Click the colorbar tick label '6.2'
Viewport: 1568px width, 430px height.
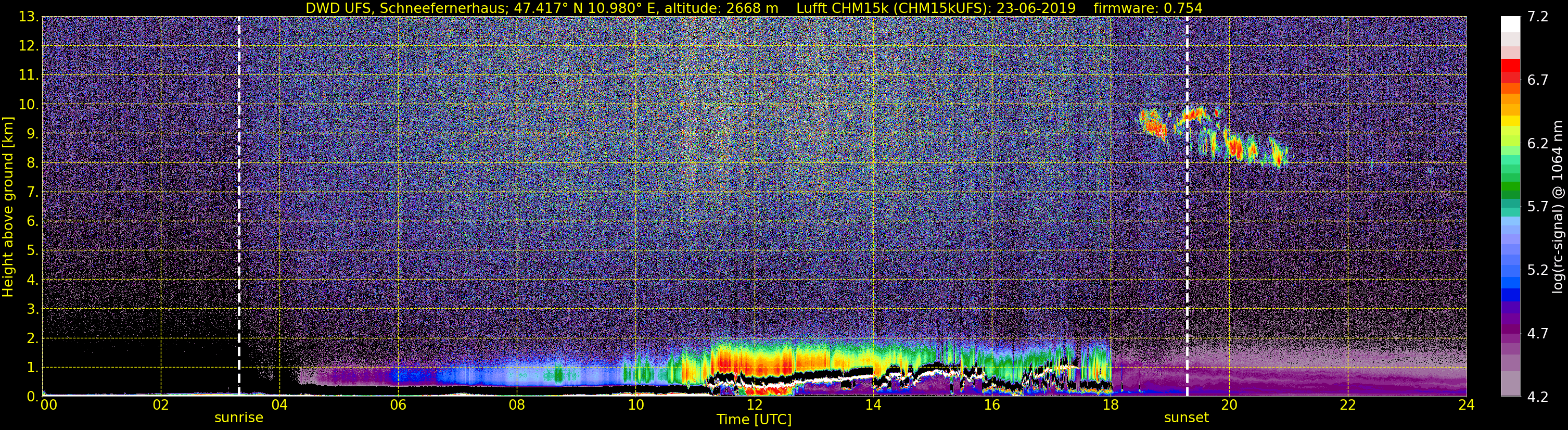click(1538, 144)
